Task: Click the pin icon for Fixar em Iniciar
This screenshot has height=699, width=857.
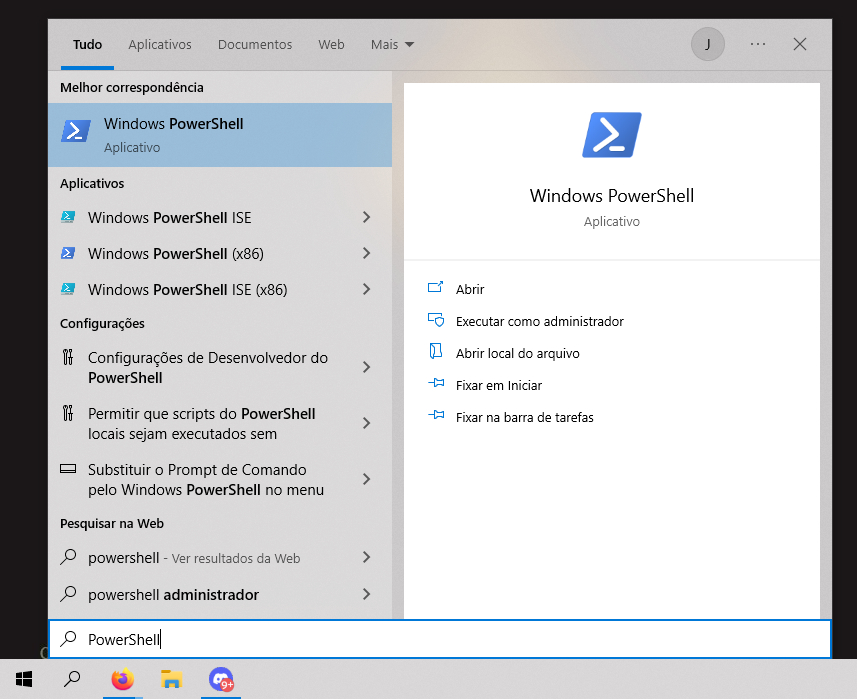Action: (436, 383)
